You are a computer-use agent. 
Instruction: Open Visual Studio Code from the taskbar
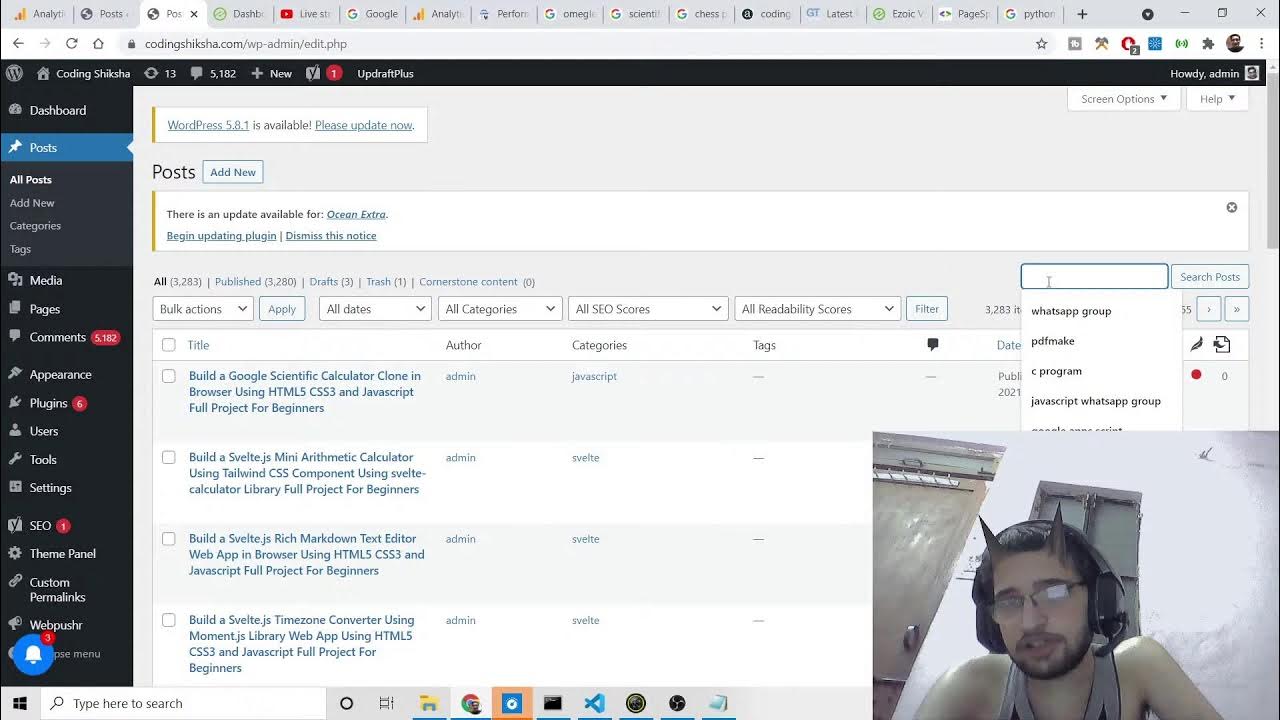[594, 703]
